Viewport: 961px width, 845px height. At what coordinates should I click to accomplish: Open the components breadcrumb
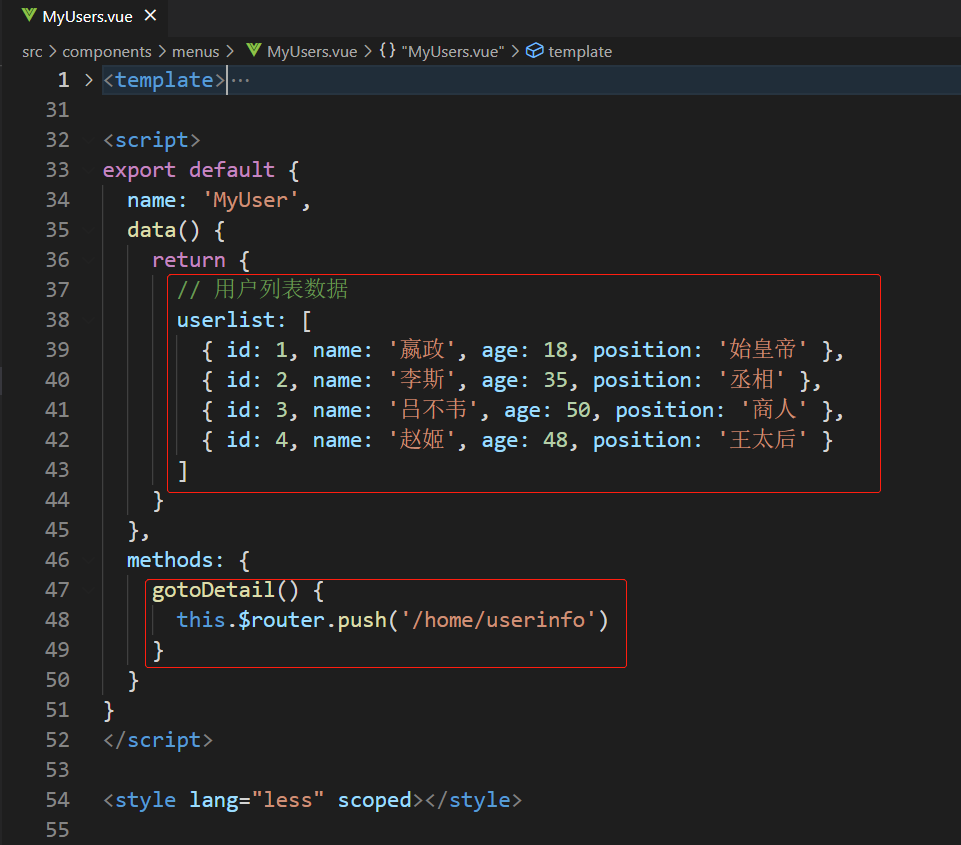[107, 51]
